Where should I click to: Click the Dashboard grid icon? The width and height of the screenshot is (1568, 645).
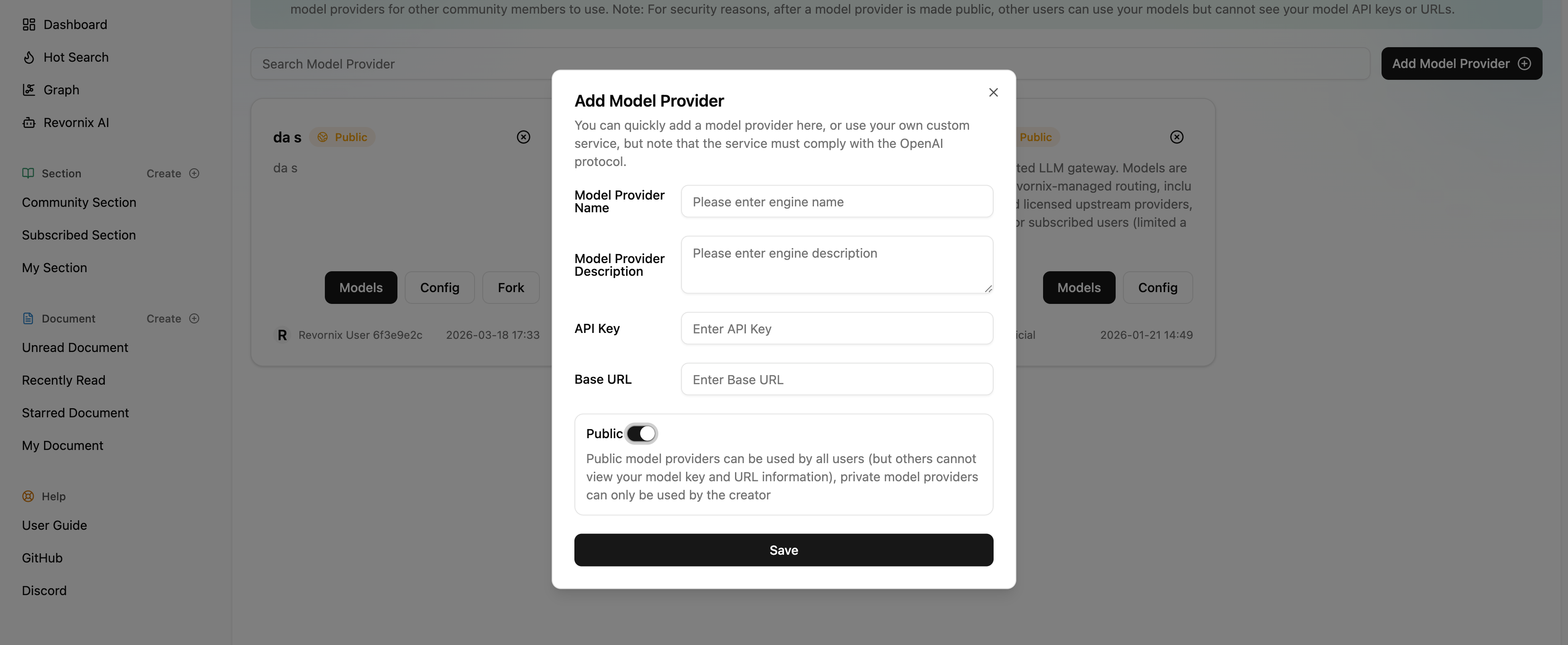click(29, 24)
